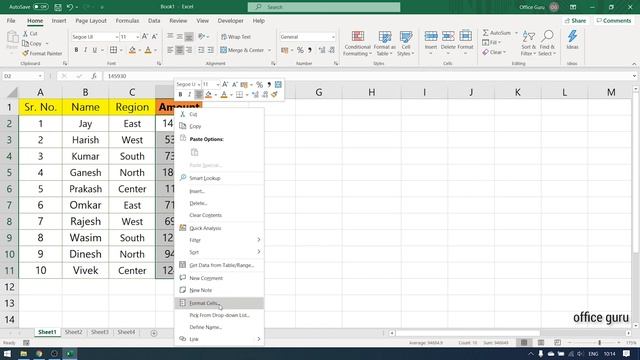
Task: Click the Comments button
Action: pyautogui.click(x=613, y=20)
